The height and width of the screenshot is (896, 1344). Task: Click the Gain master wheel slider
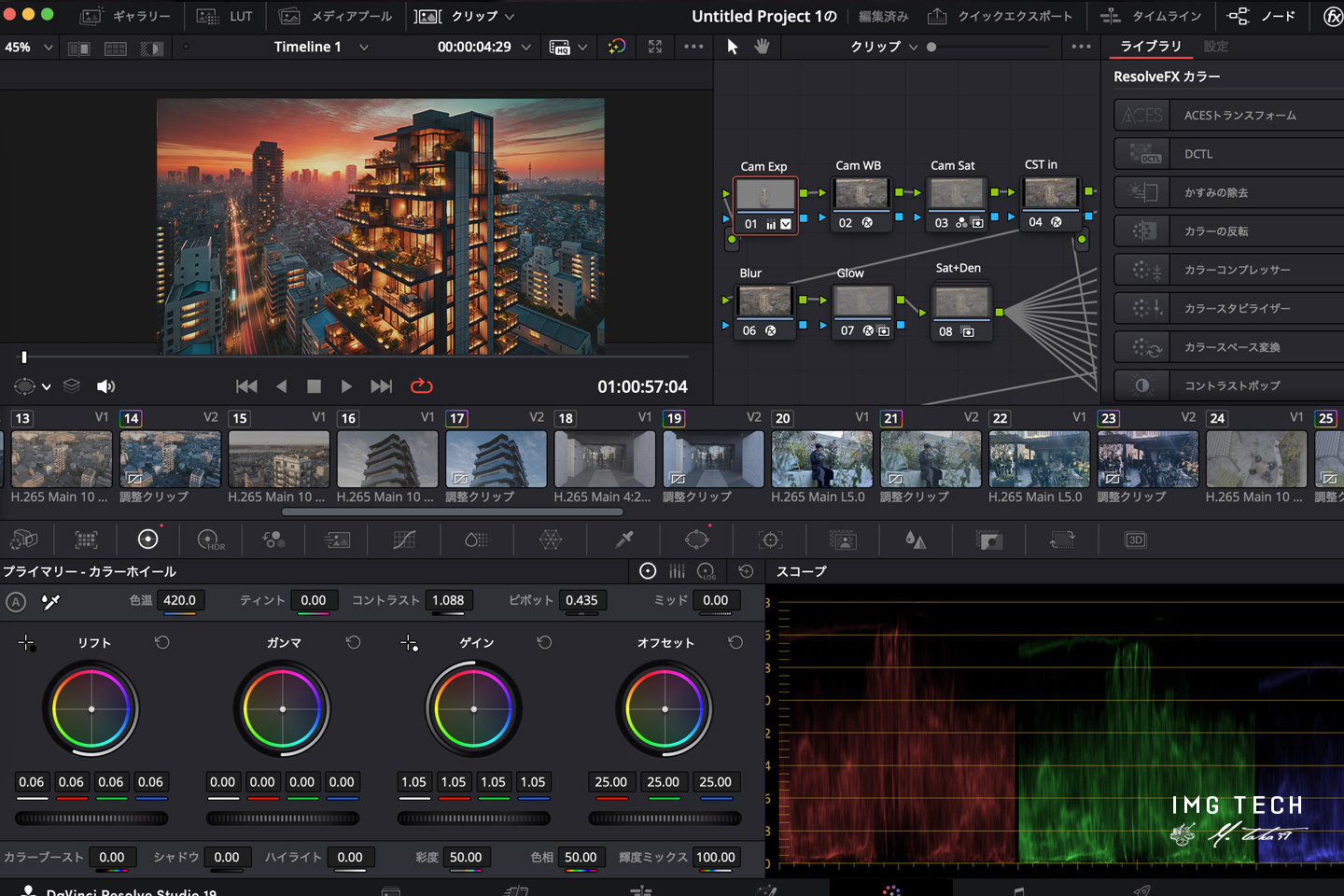click(473, 819)
